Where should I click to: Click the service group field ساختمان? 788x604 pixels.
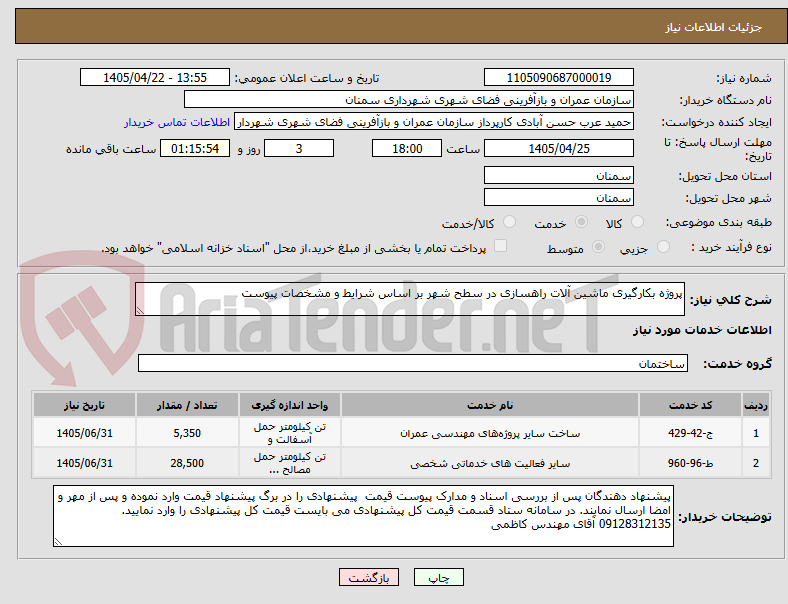click(413, 363)
